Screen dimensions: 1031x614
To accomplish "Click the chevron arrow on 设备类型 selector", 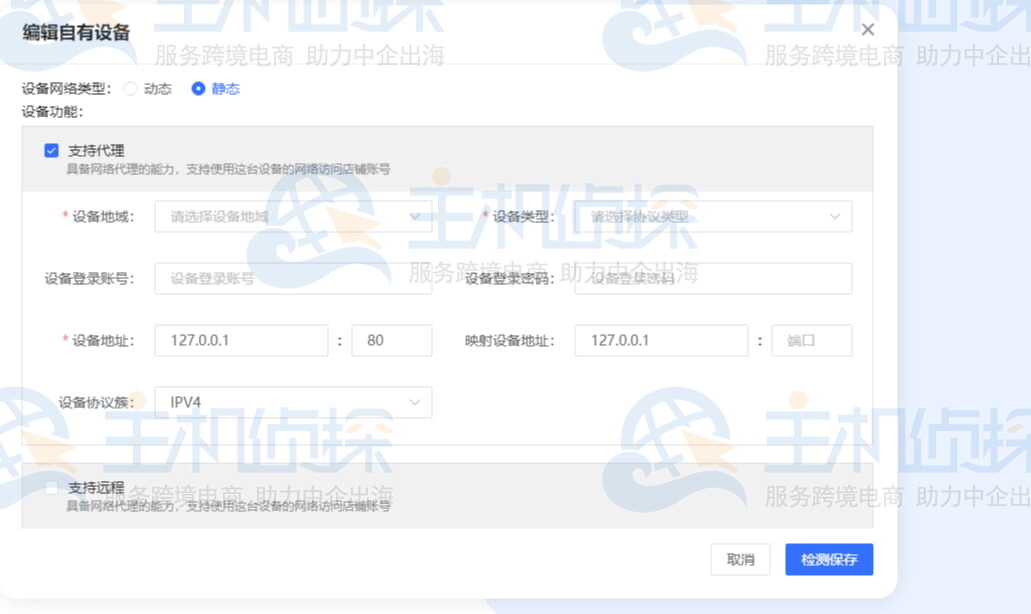I will click(838, 216).
